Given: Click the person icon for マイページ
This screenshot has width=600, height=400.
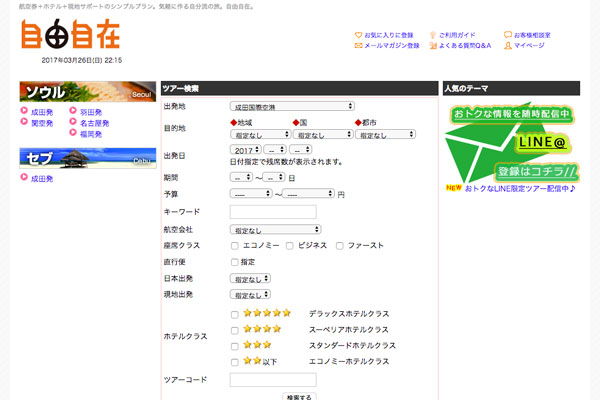Looking at the screenshot, I should tap(508, 46).
